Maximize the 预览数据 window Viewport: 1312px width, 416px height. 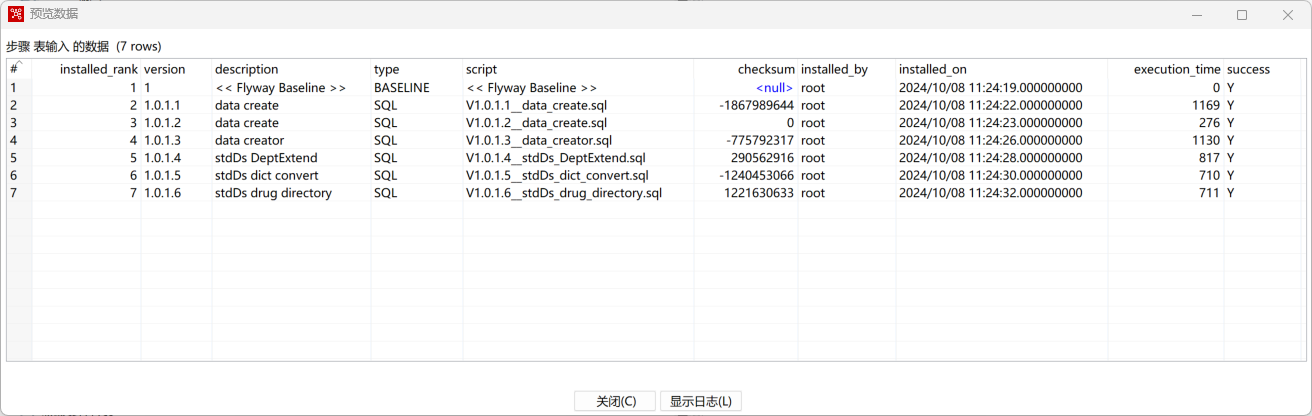pyautogui.click(x=1241, y=14)
